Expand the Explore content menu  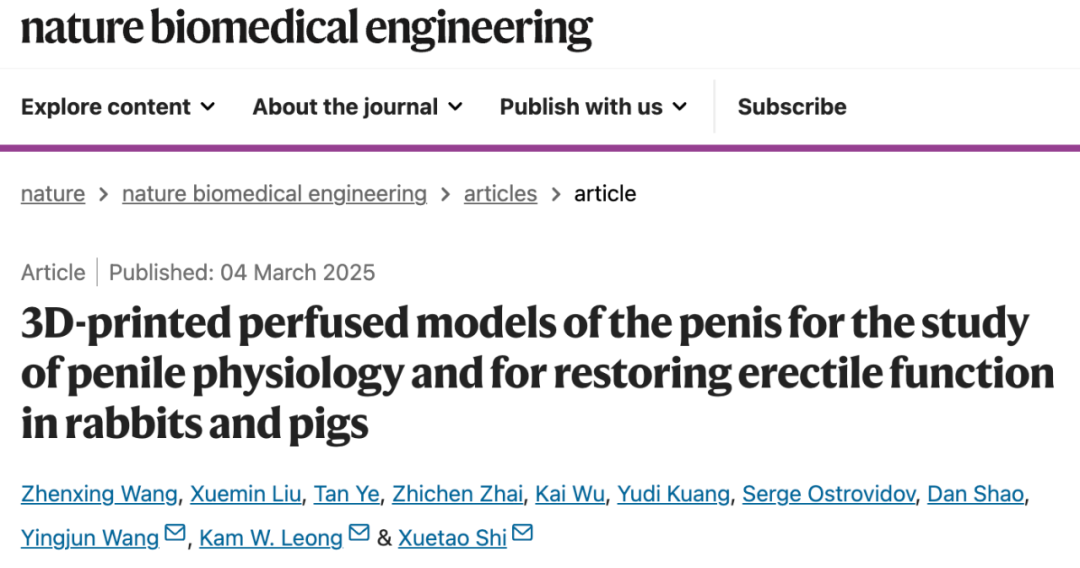pyautogui.click(x=118, y=107)
